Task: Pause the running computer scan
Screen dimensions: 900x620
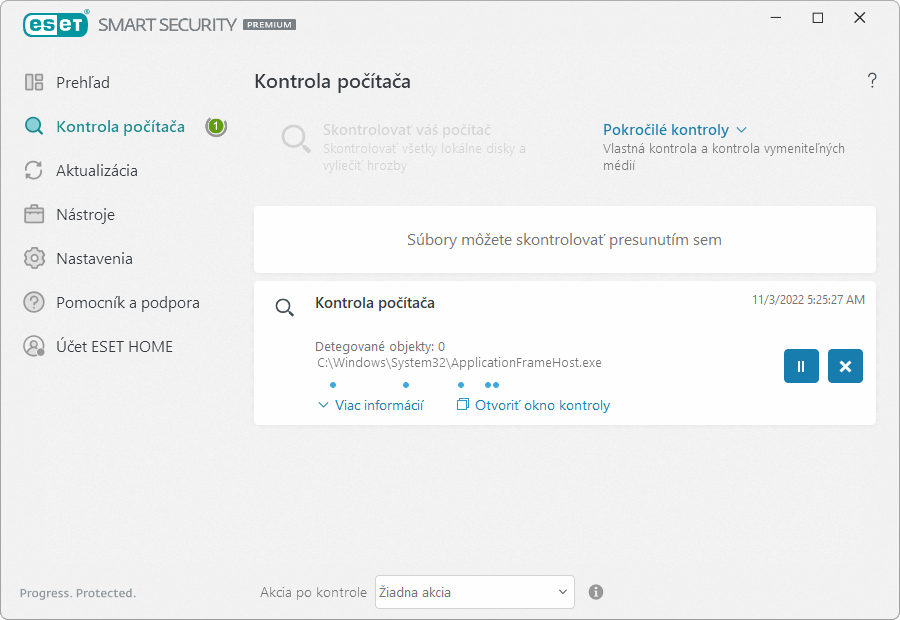Action: pos(801,366)
